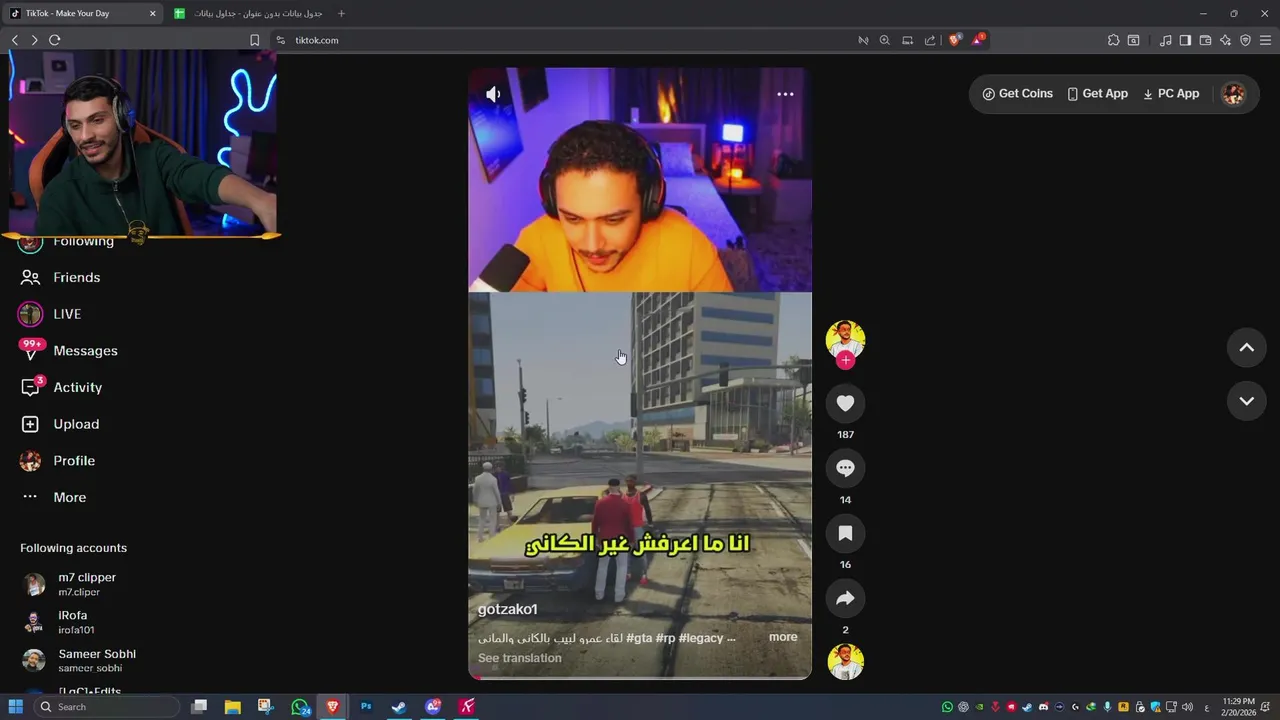Click Get Coins
Screen dimensions: 1280x720
[x=1017, y=94]
